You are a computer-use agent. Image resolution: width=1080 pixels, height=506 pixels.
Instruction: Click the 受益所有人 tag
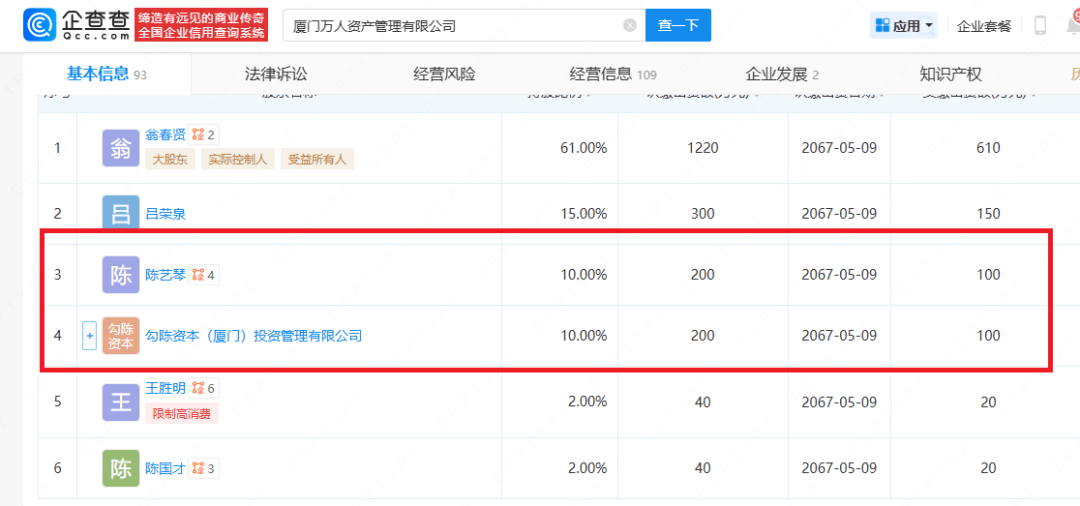pos(317,160)
